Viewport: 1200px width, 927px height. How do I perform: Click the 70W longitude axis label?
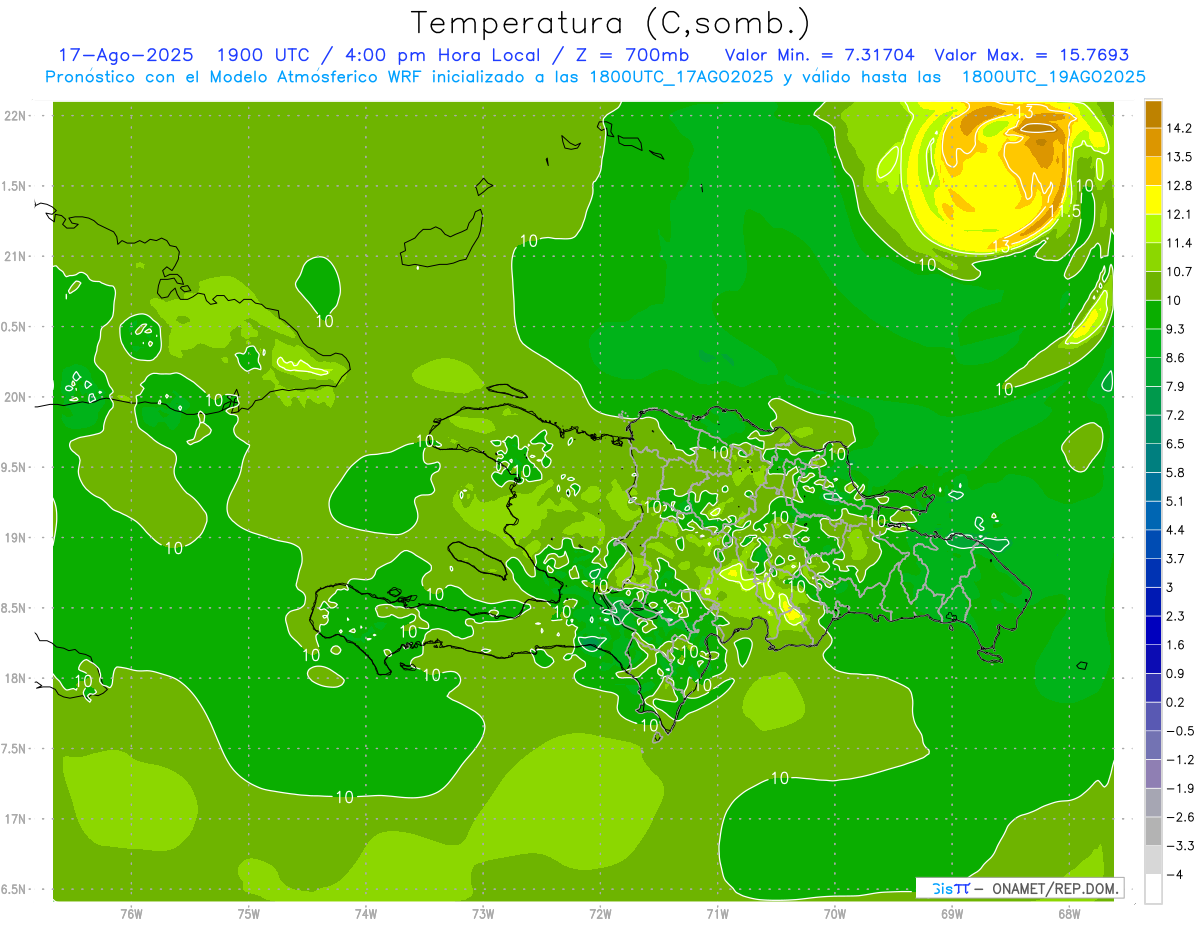(834, 914)
